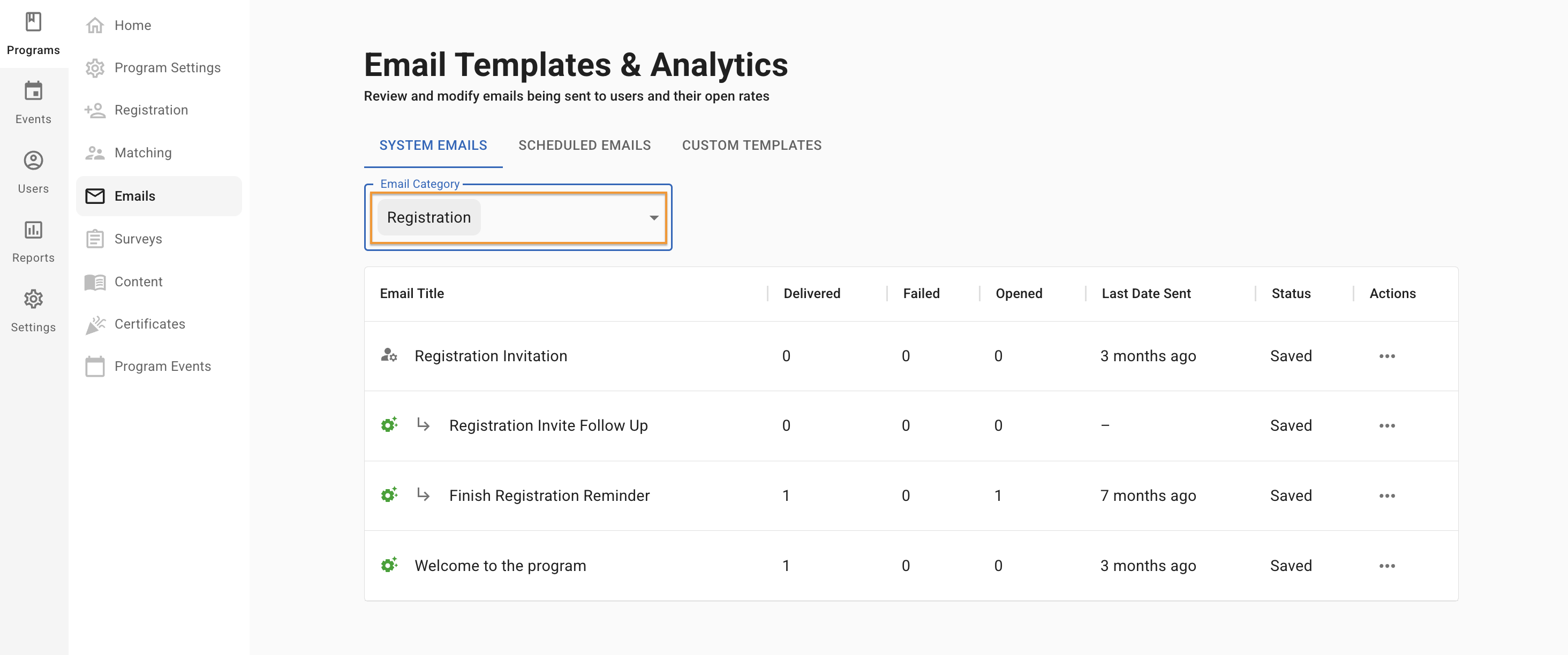Open actions menu for Welcome to the program

tap(1386, 566)
